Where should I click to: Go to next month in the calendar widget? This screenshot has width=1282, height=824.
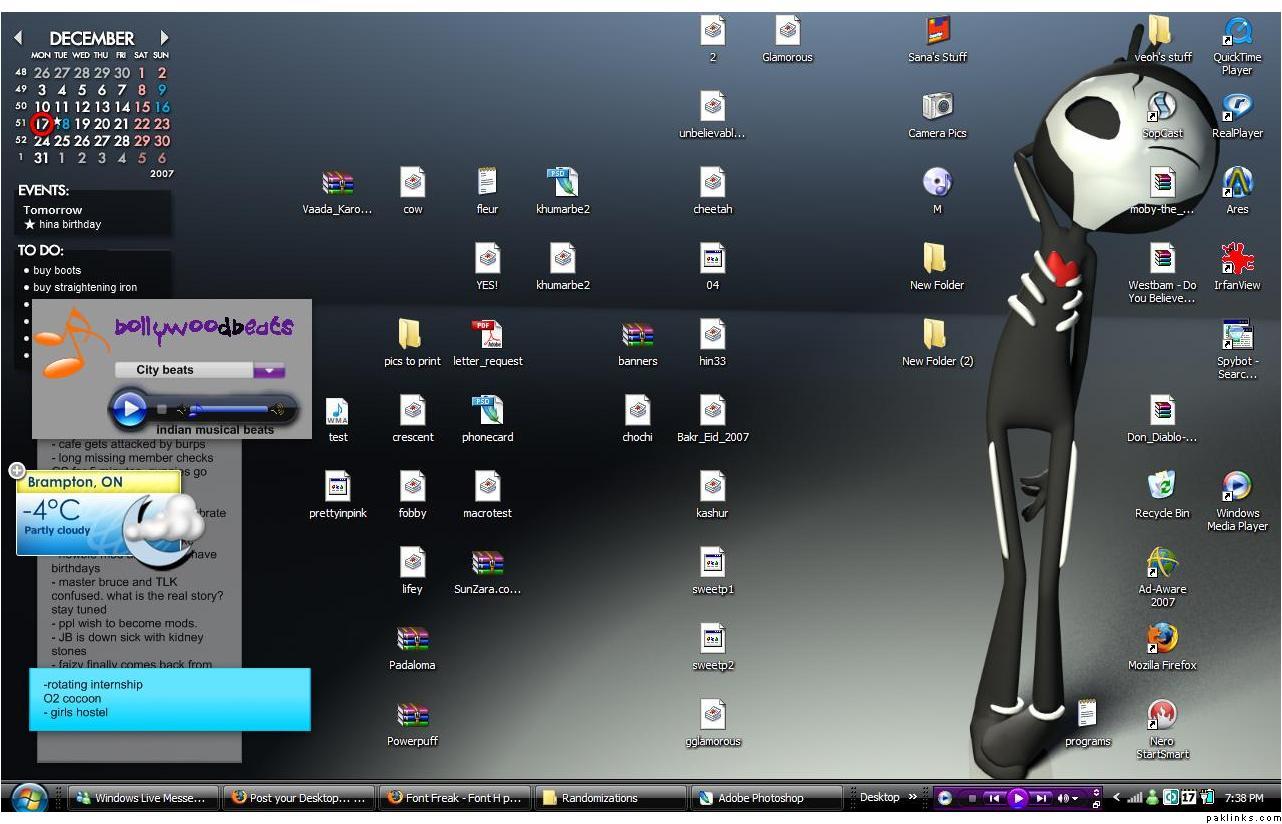pyautogui.click(x=165, y=38)
